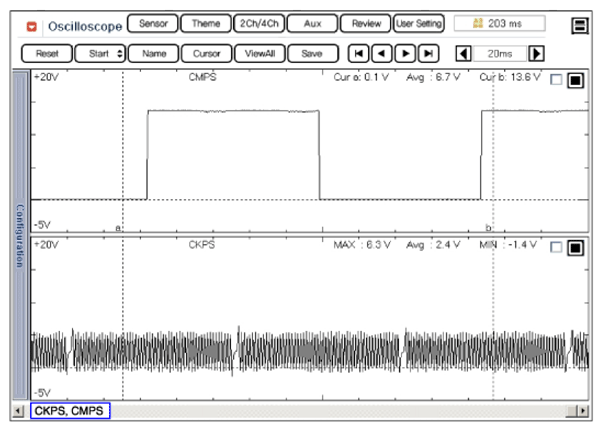Image resolution: width=603 pixels, height=431 pixels.
Task: Tick the CKPS channel checkbox
Action: [556, 247]
